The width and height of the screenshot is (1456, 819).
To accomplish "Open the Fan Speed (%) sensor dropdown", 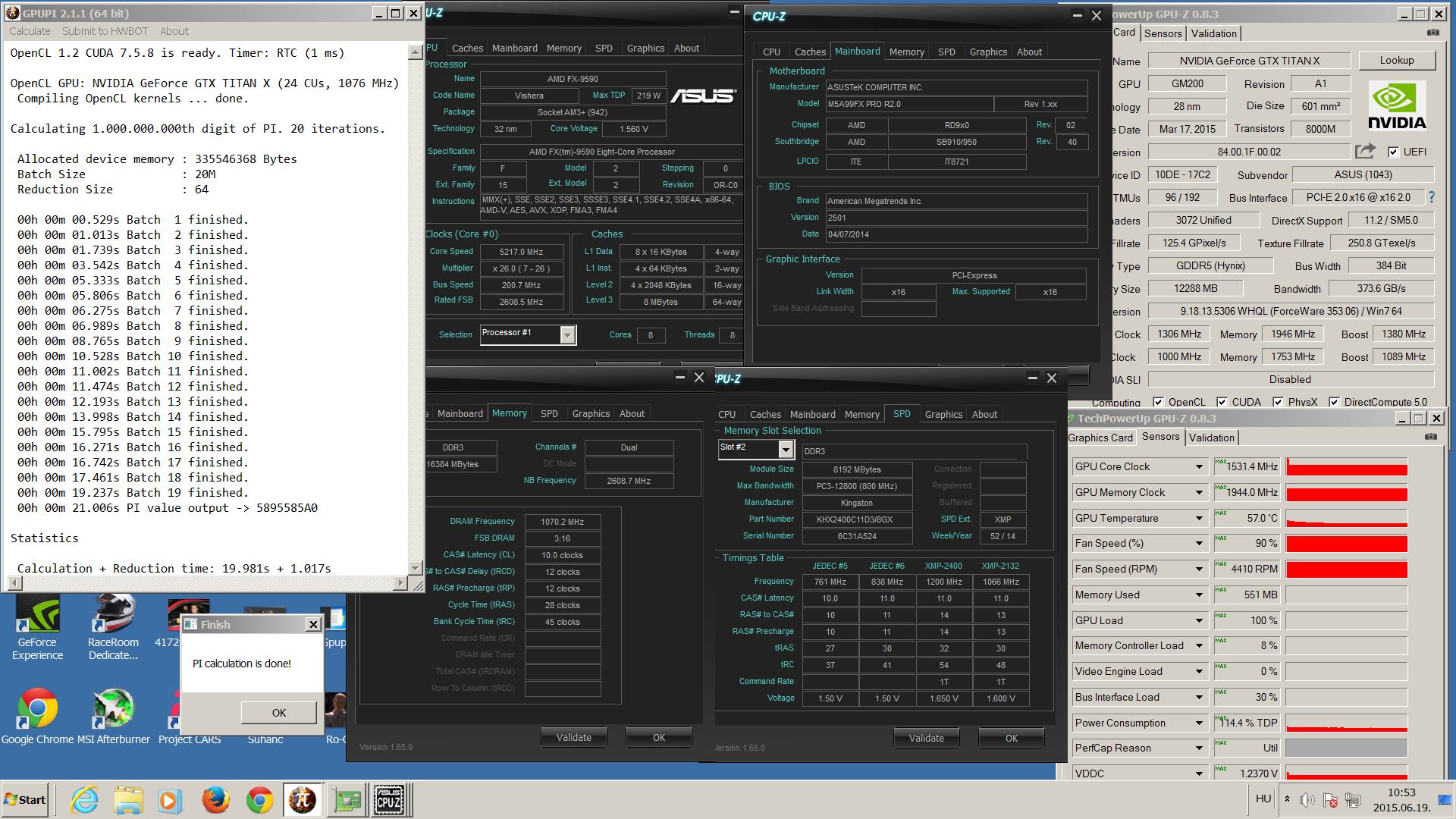I will coord(1199,544).
